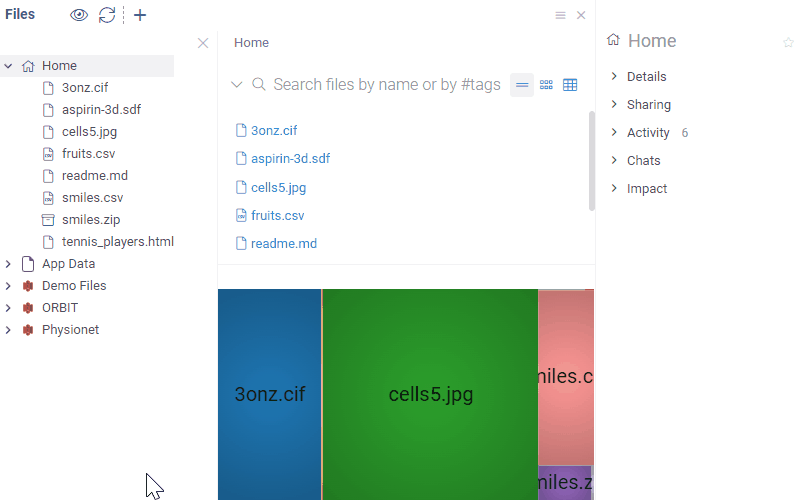The width and height of the screenshot is (800, 500).
Task: Switch to grid table view
Action: 570,85
